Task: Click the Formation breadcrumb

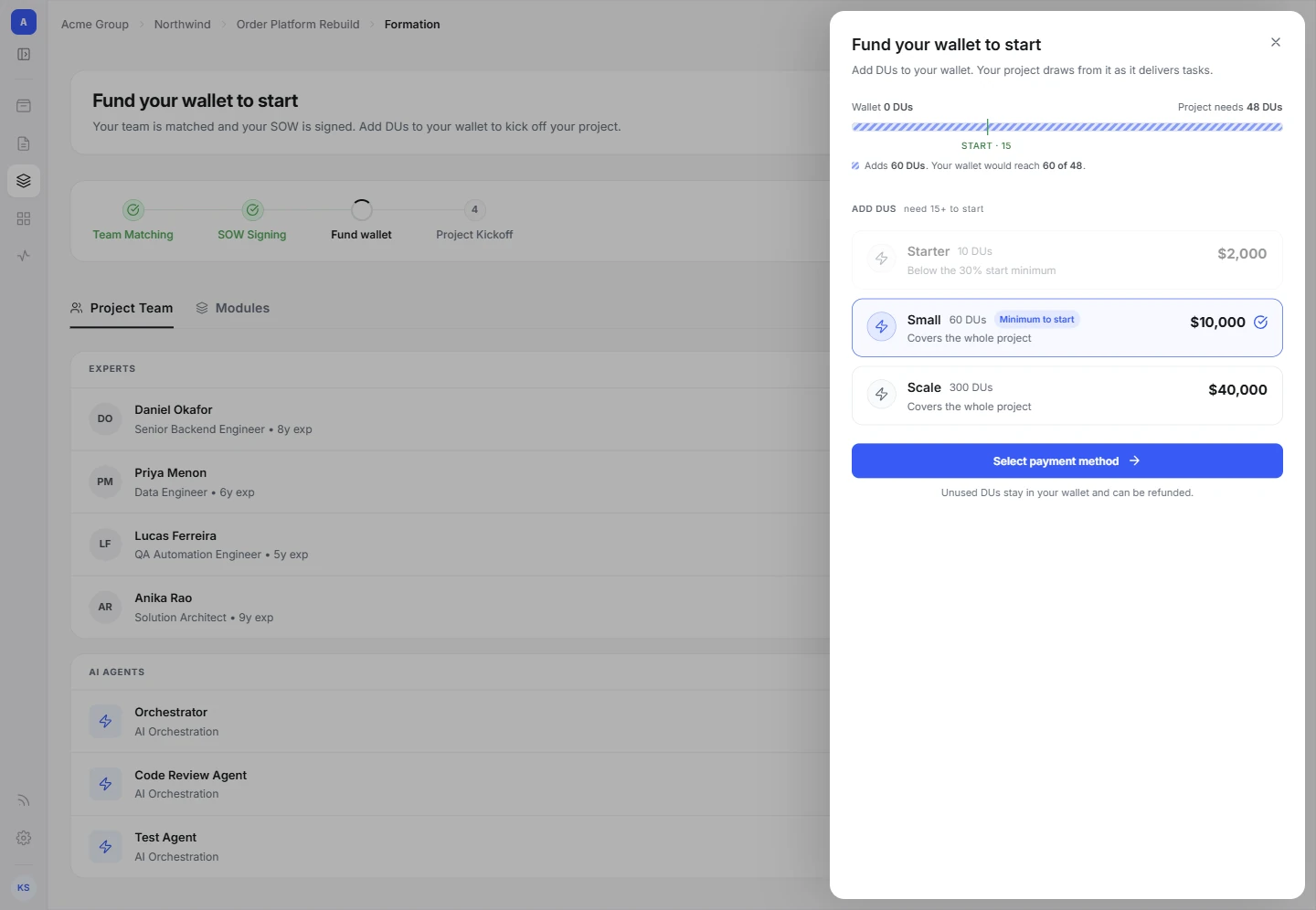Action: click(x=412, y=25)
